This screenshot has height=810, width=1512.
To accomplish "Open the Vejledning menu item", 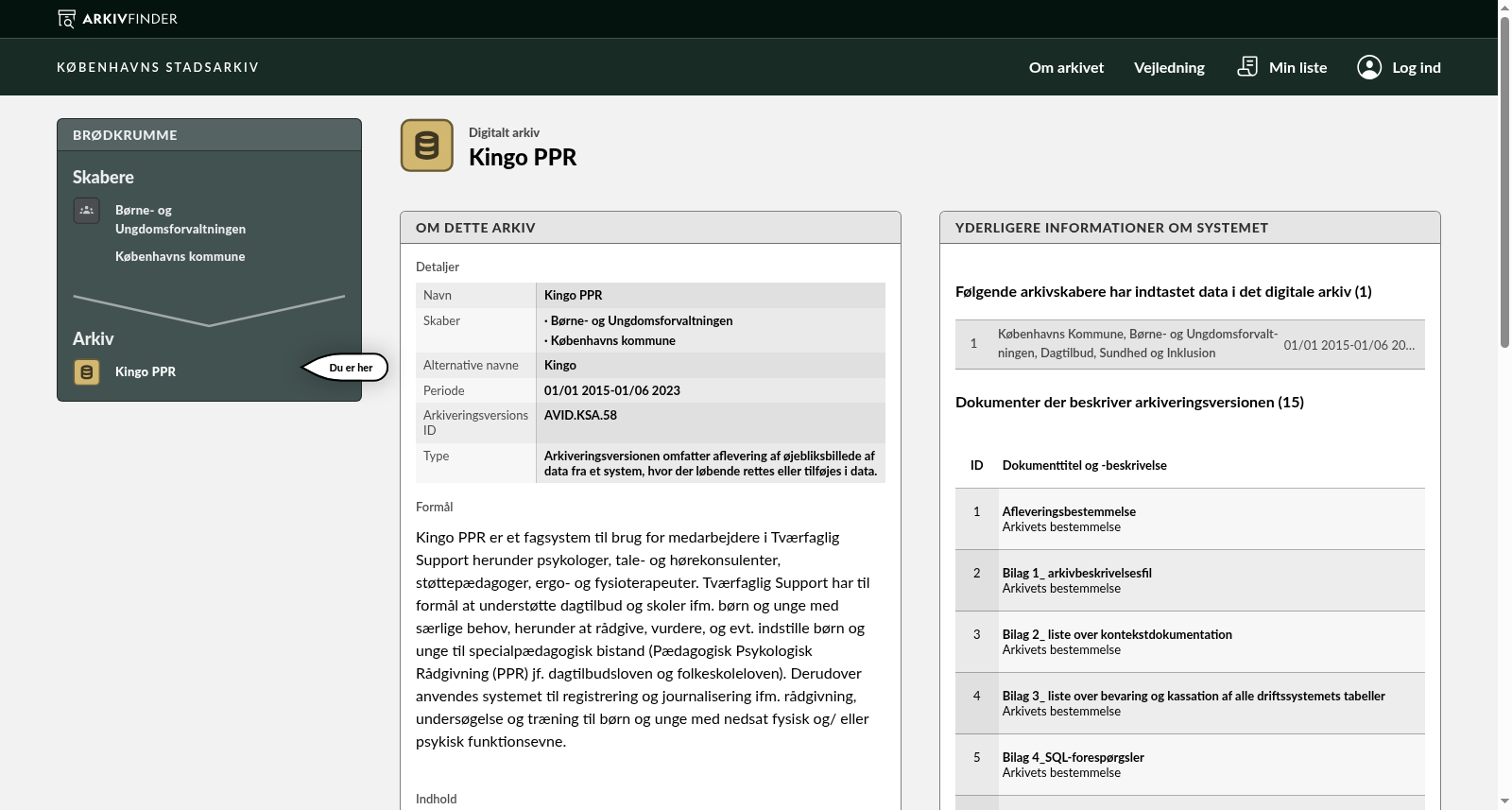I will (1169, 67).
